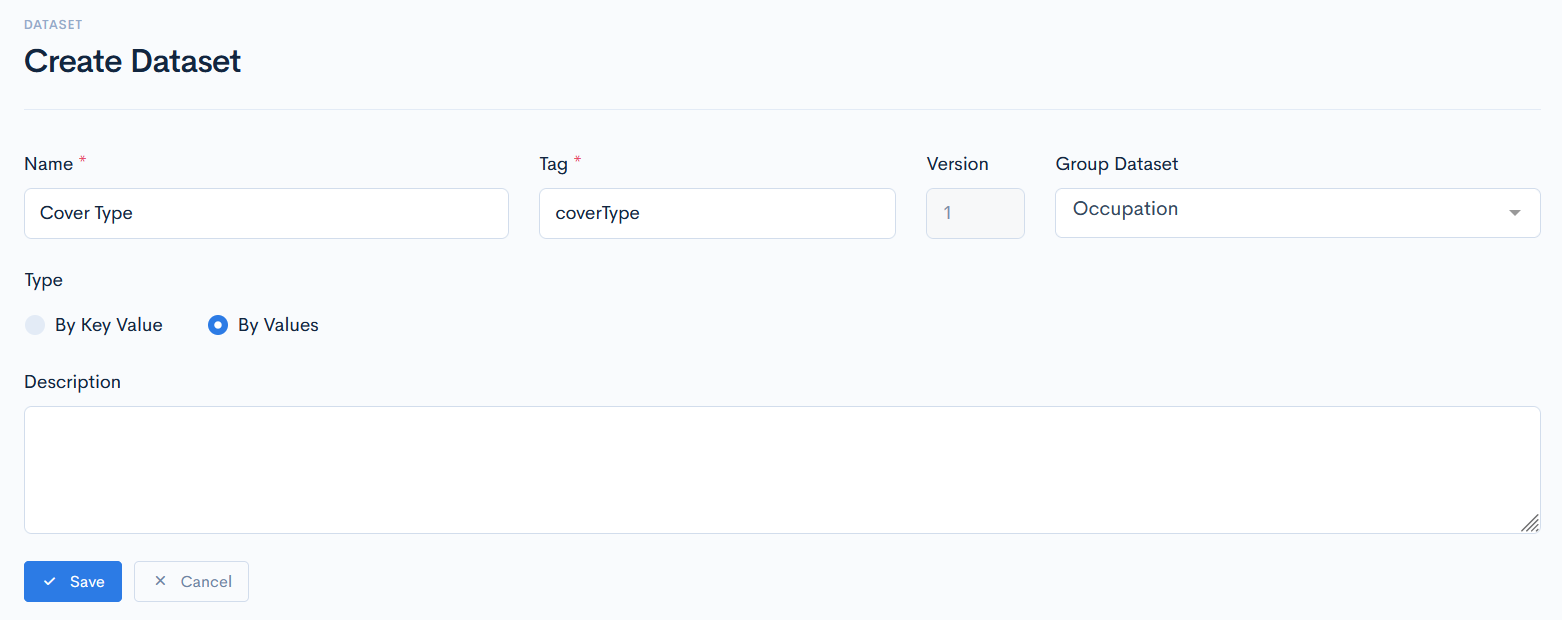
Task: Click the disabled Version field showing 1
Action: pos(975,213)
